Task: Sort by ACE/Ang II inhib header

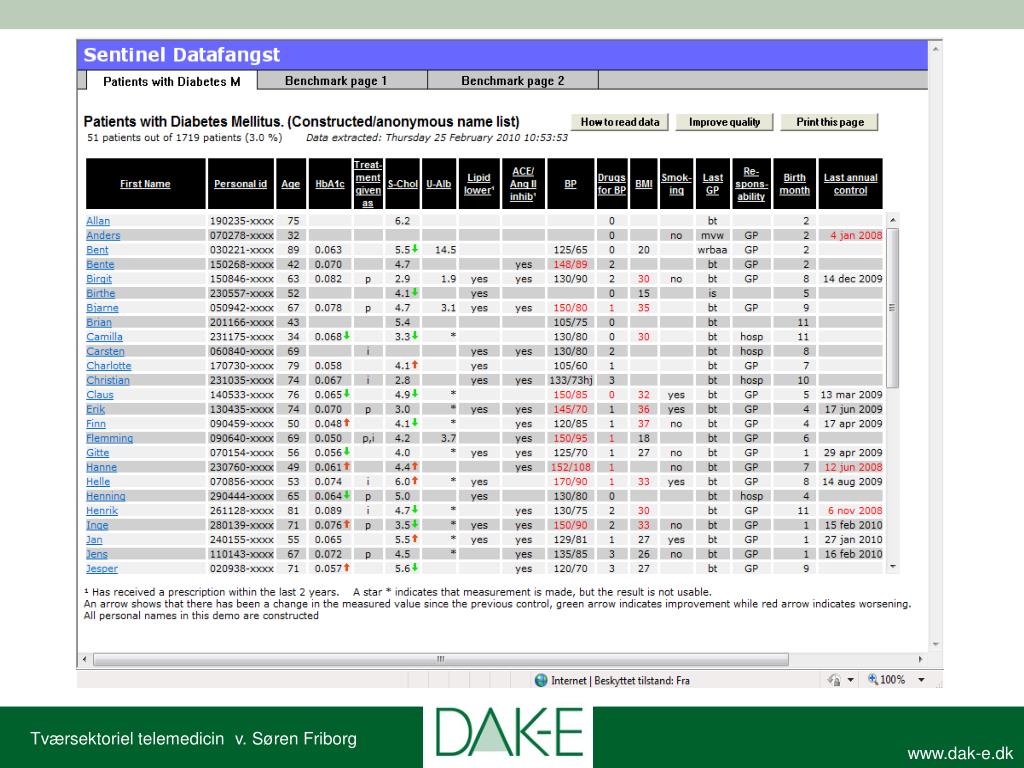Action: (523, 184)
